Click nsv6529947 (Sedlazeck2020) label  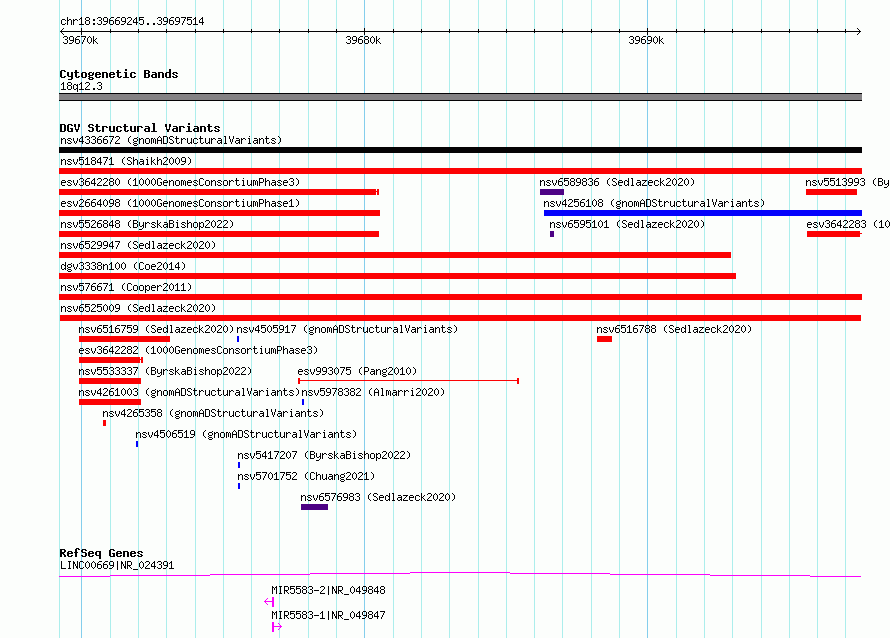(x=138, y=245)
